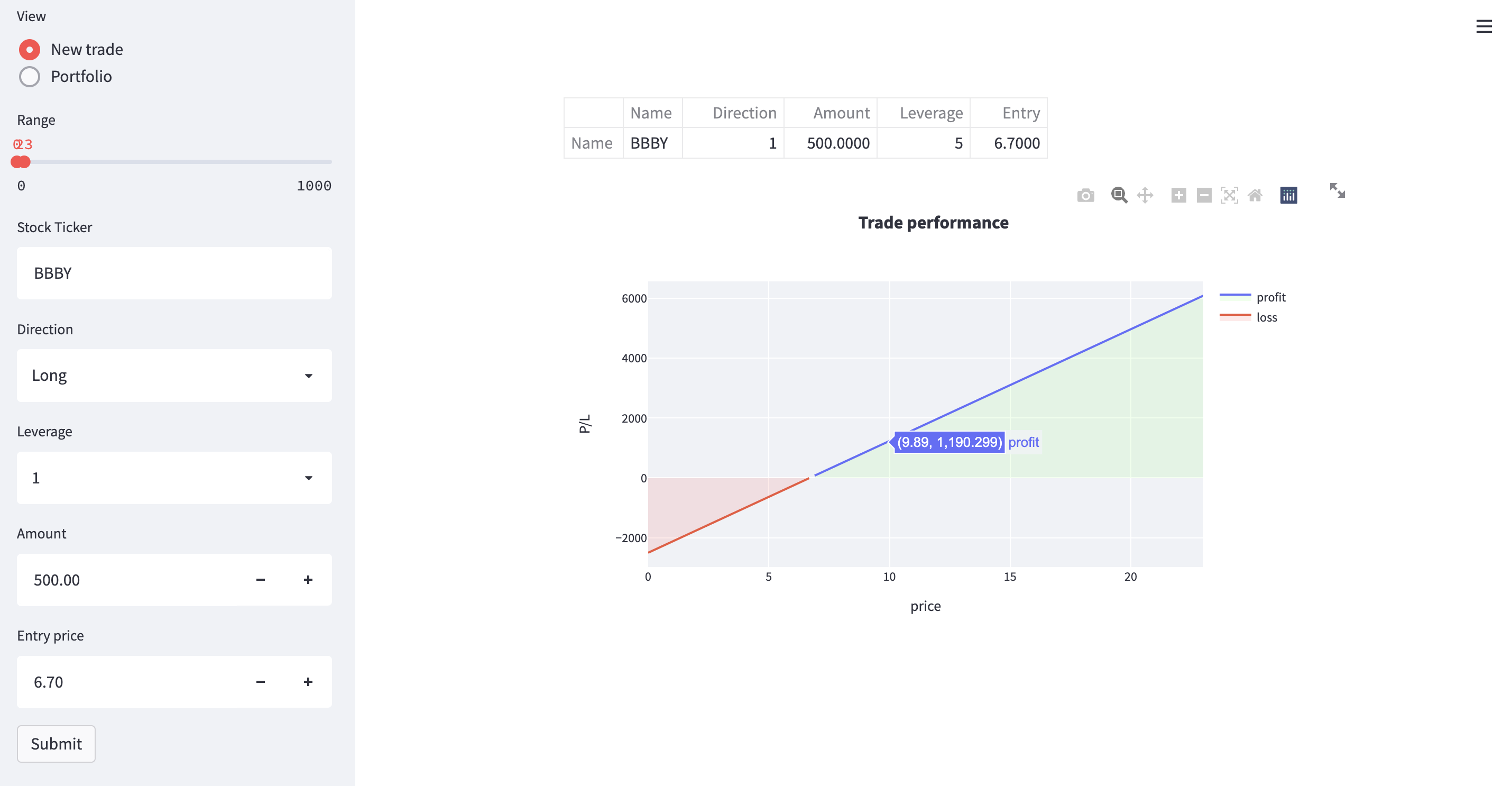Activate the Zoom tool on the chart
Viewport: 1512px width, 786px height.
(1119, 195)
